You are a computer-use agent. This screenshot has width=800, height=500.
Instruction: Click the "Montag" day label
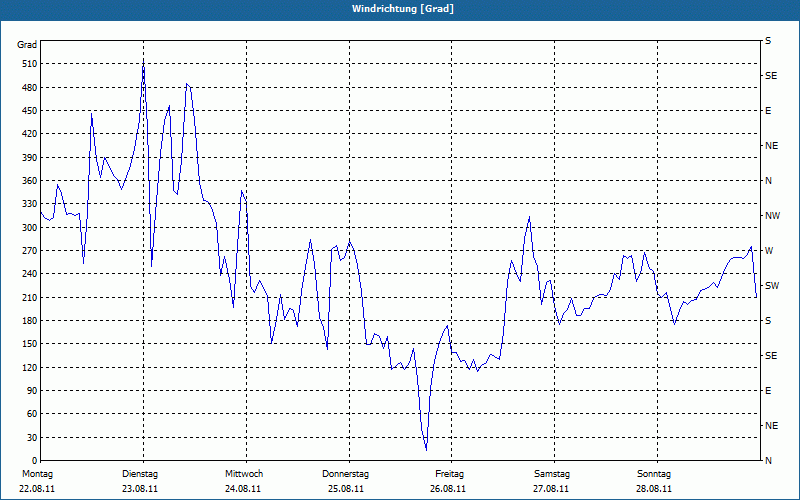coord(37,474)
